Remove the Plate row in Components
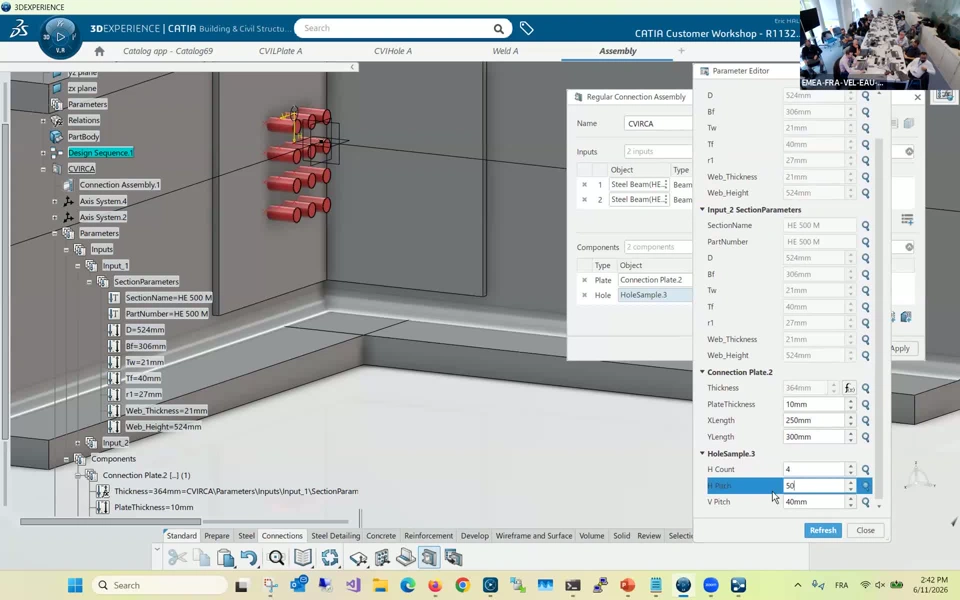The height and width of the screenshot is (600, 960). (x=584, y=280)
